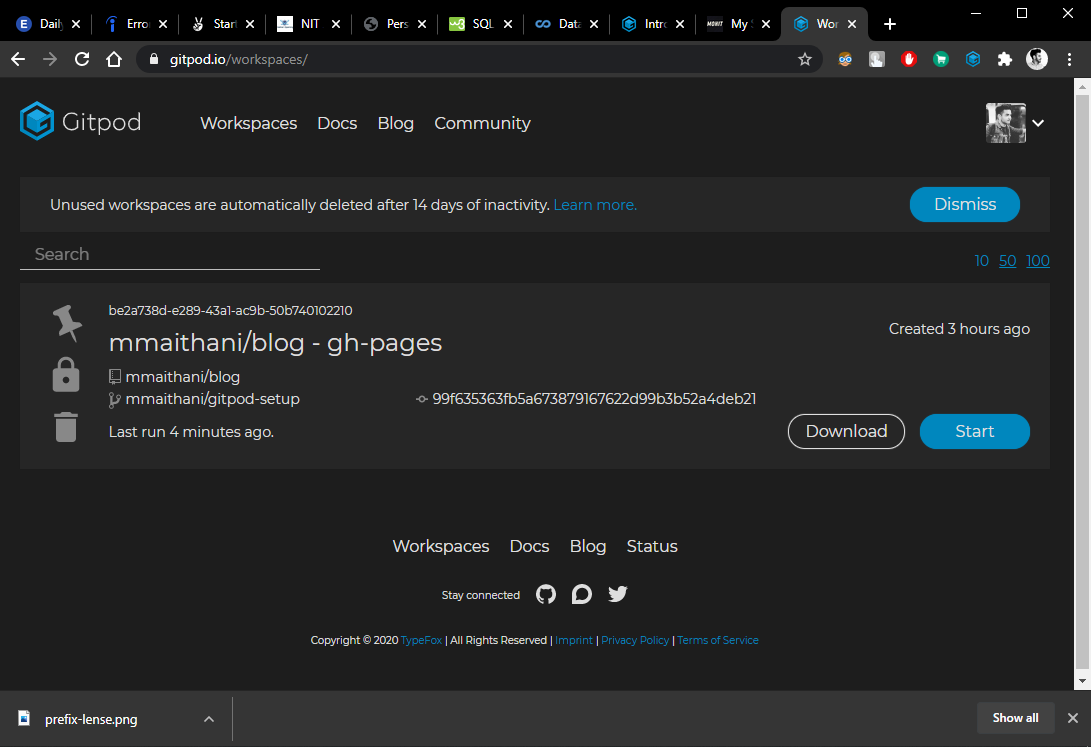Show 100 workspaces per page
Screen dimensions: 1091x747
(x=1037, y=261)
